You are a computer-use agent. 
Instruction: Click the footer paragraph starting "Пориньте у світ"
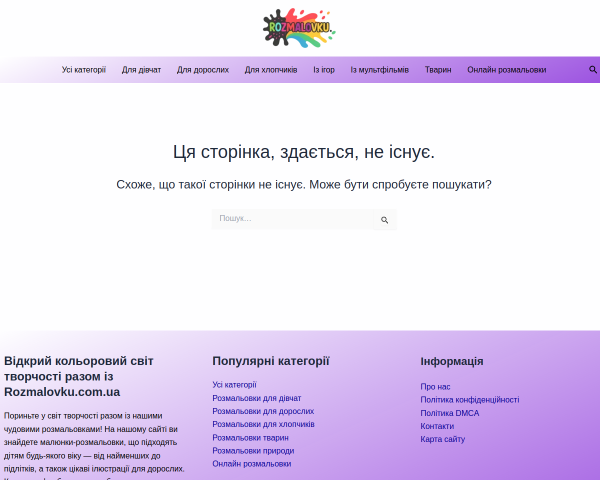94,446
